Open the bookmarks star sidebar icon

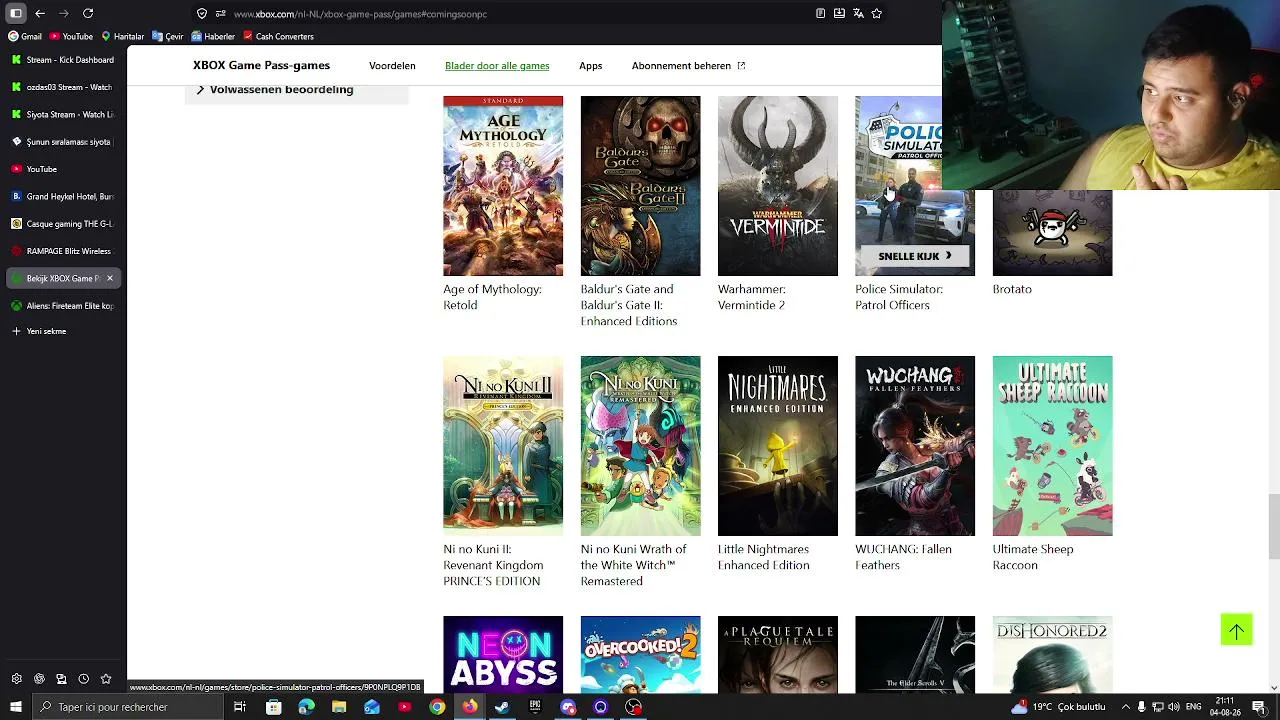pyautogui.click(x=106, y=679)
